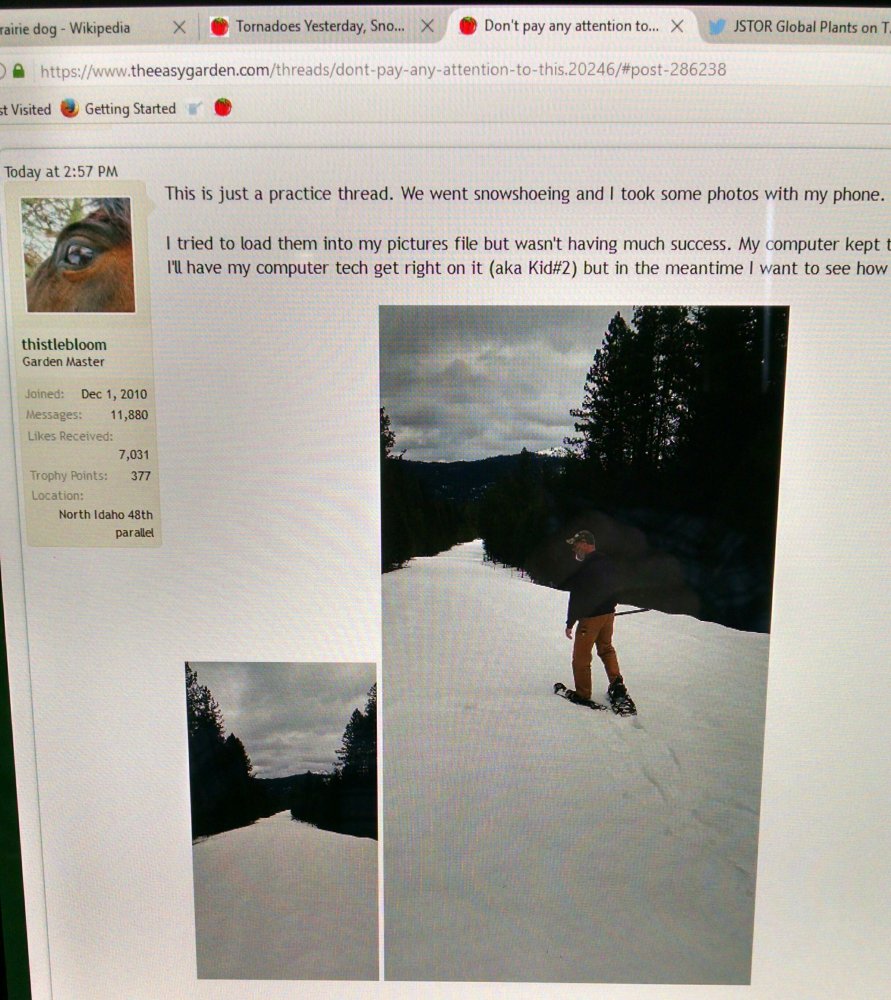The height and width of the screenshot is (1000, 891).
Task: Click the Firefox icon beside Getting Started
Action: tap(70, 108)
